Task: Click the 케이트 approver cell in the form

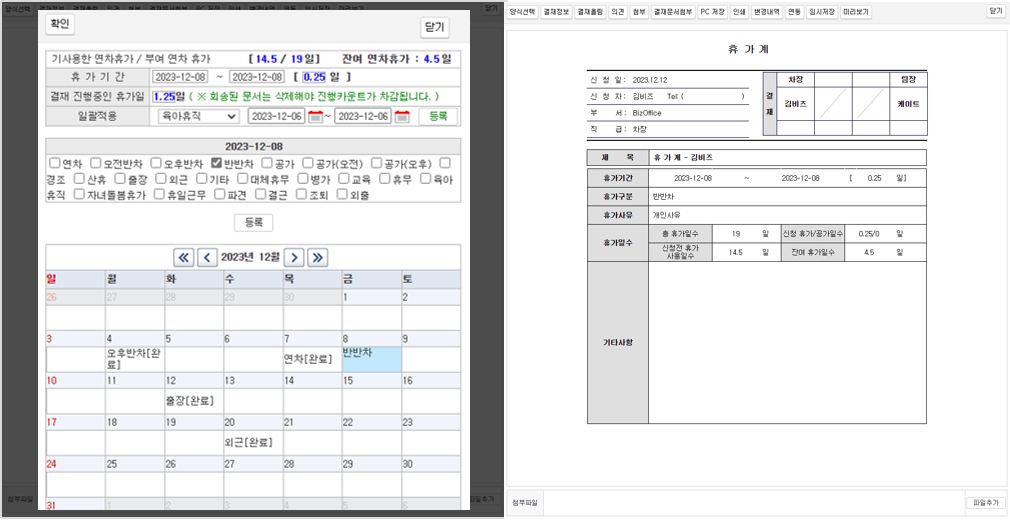Action: 908,104
